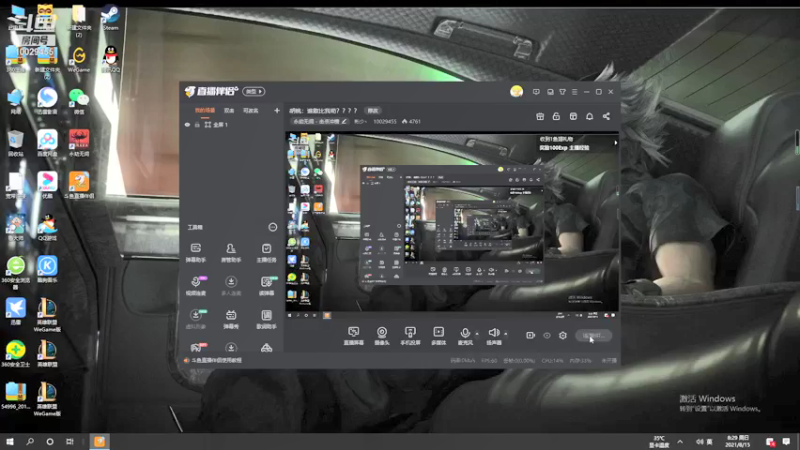Open the notification center in taskbar
The width and height of the screenshot is (800, 450).
(x=786, y=442)
